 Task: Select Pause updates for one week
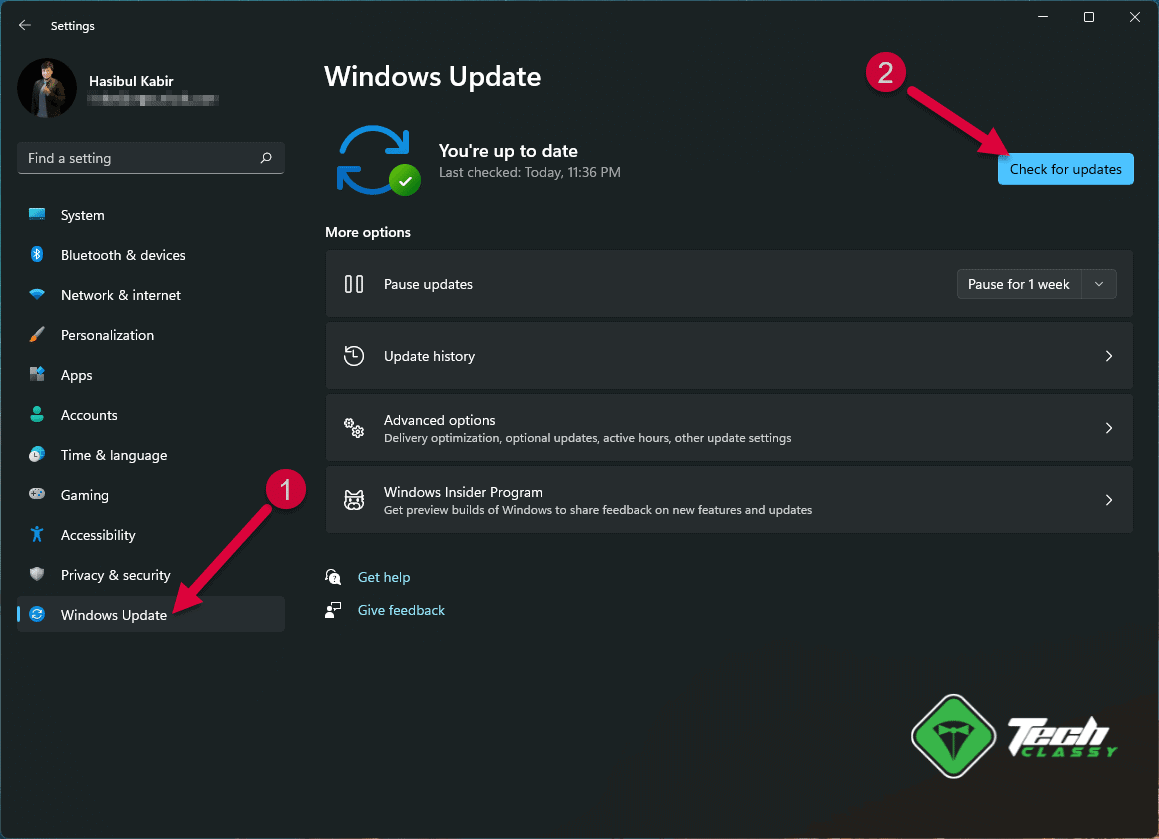pyautogui.click(x=1019, y=284)
